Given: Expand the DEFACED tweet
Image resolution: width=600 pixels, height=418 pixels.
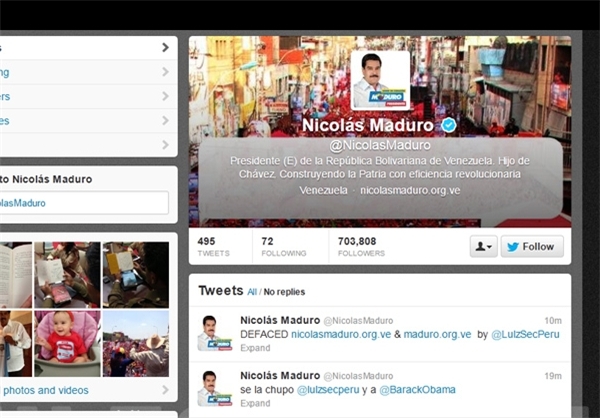Looking at the screenshot, I should pos(255,348).
